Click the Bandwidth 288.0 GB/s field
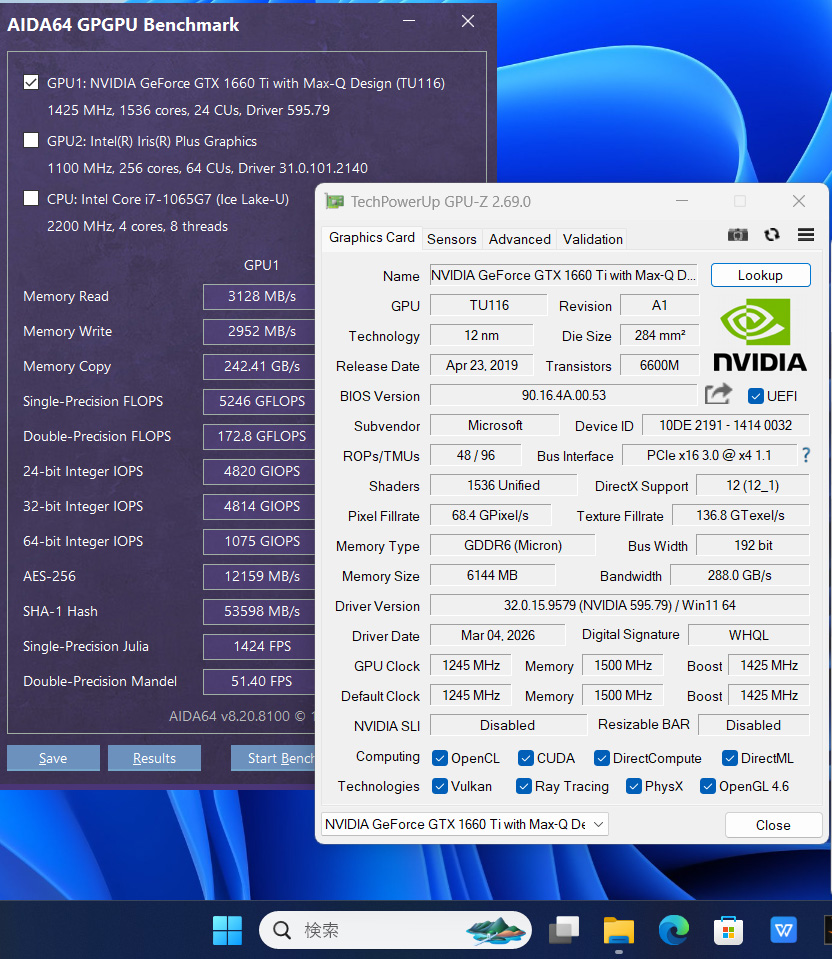The height and width of the screenshot is (959, 832). click(740, 575)
